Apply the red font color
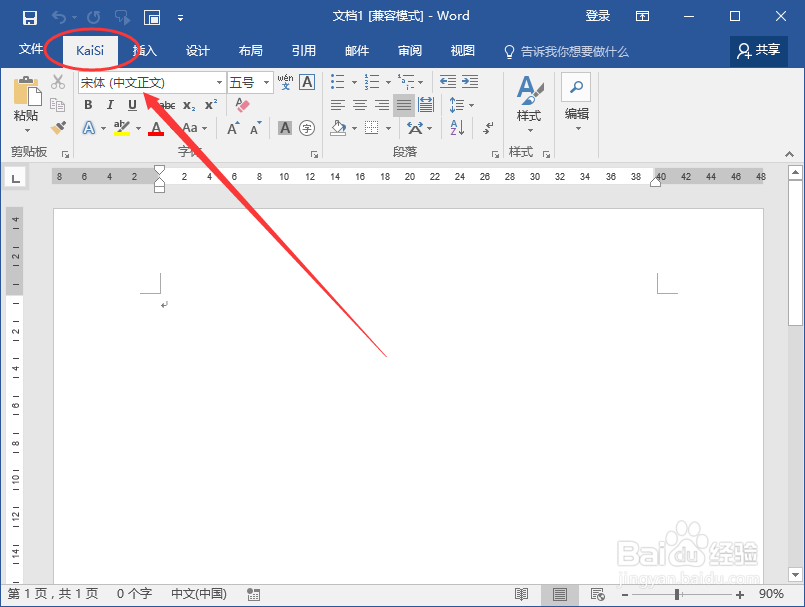 click(x=156, y=128)
